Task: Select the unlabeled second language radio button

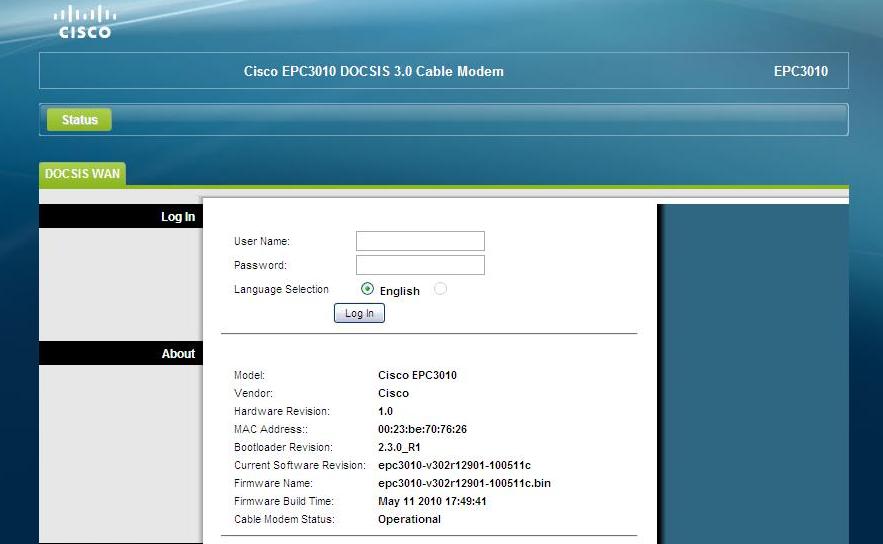Action: (440, 289)
